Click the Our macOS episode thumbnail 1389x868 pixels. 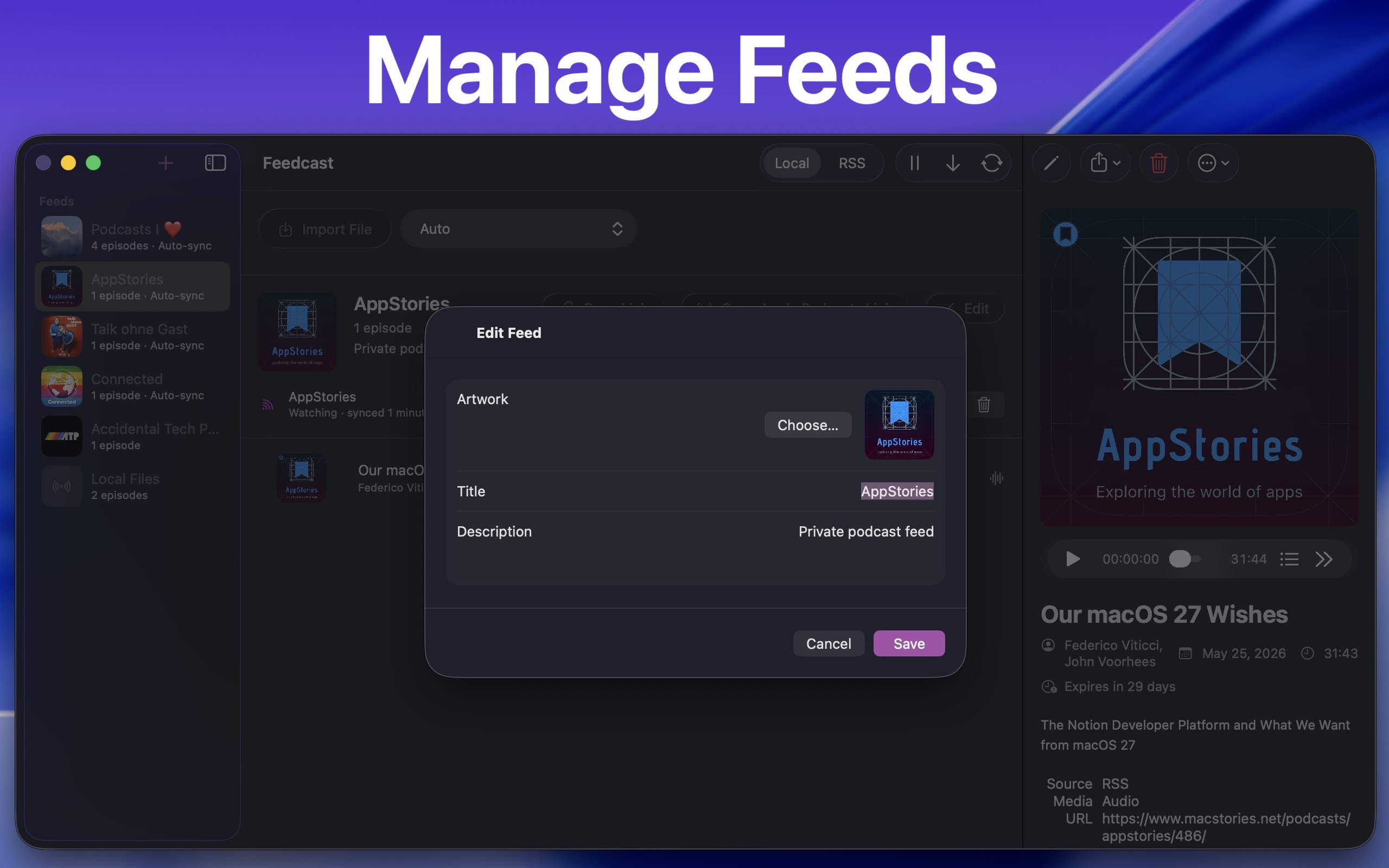301,478
